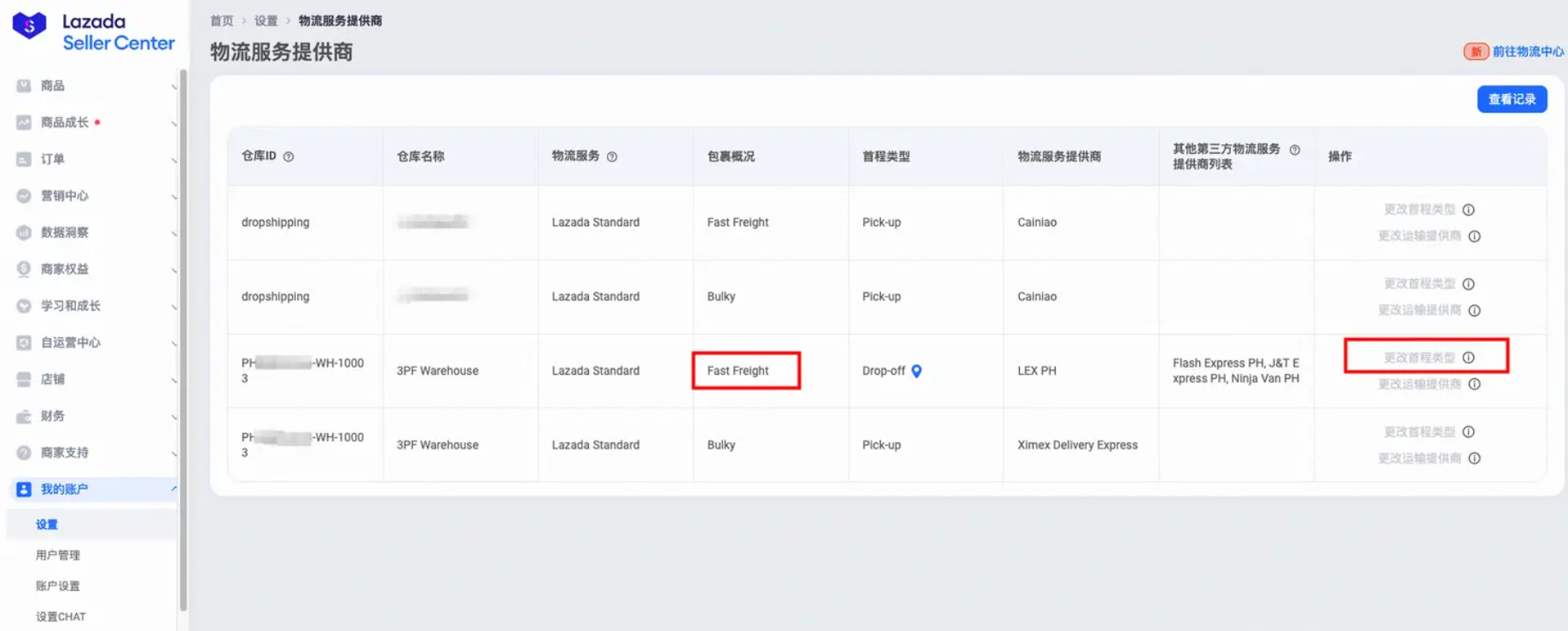1568x631 pixels.
Task: Click the help icon beside 仓库ID
Action: click(x=289, y=157)
